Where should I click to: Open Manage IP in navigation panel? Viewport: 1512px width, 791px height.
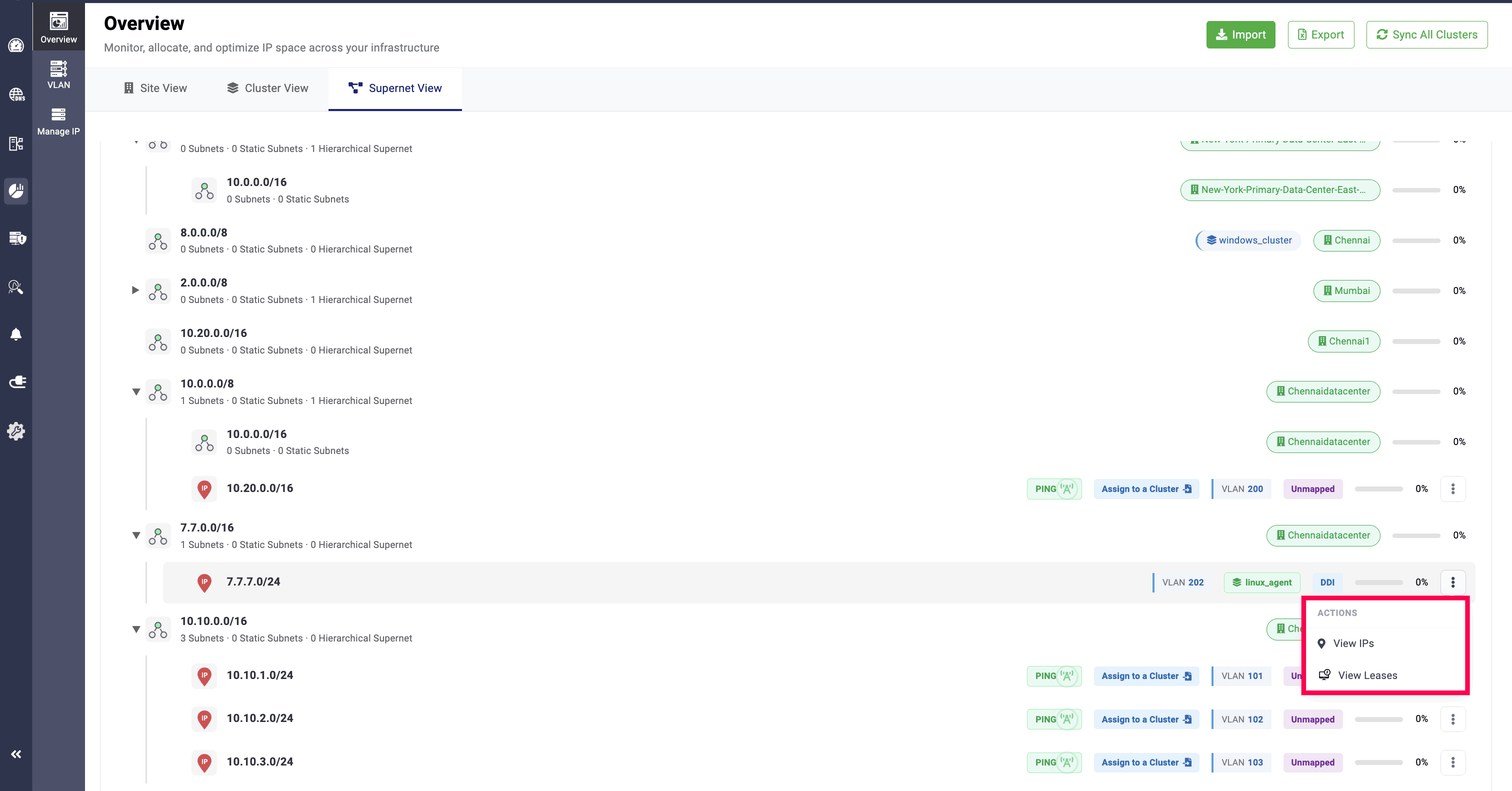[58, 121]
